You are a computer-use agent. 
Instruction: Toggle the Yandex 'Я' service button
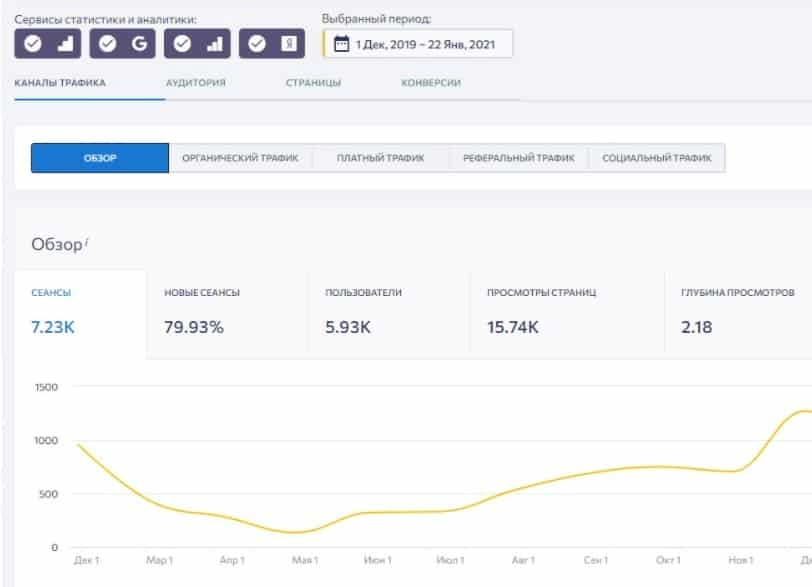pos(272,43)
